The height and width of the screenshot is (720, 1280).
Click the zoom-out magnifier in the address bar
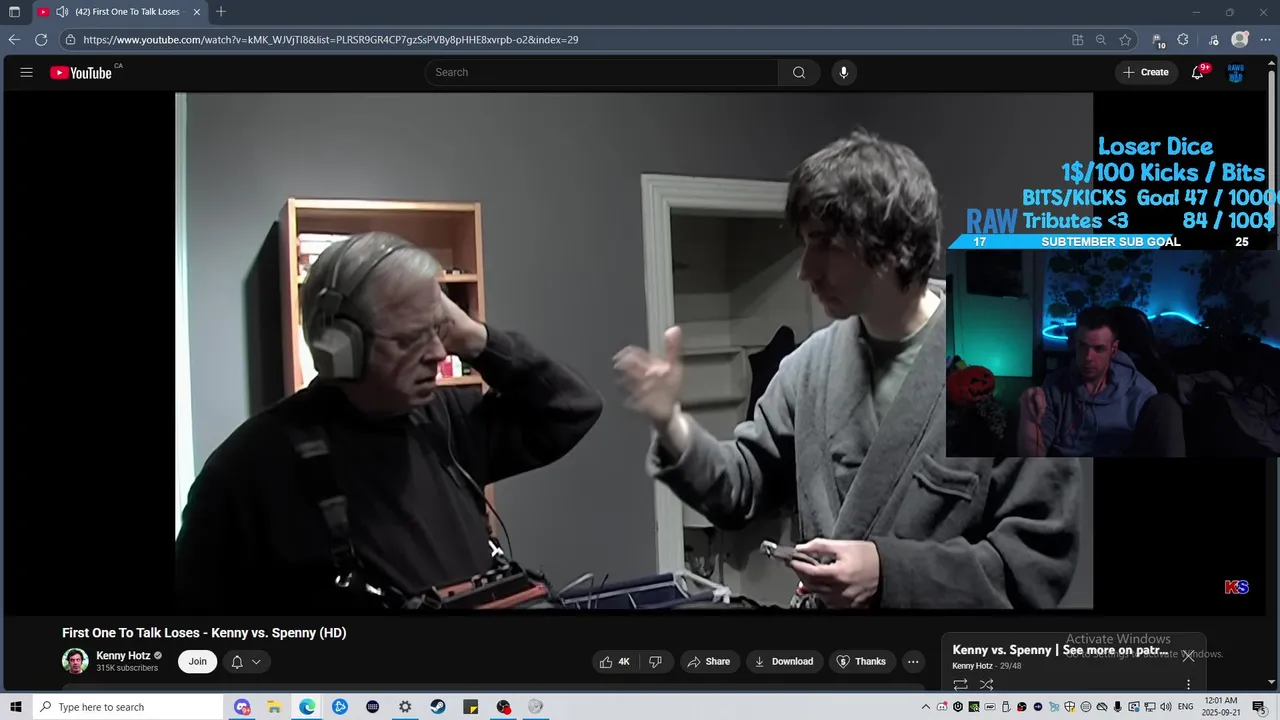click(1101, 40)
